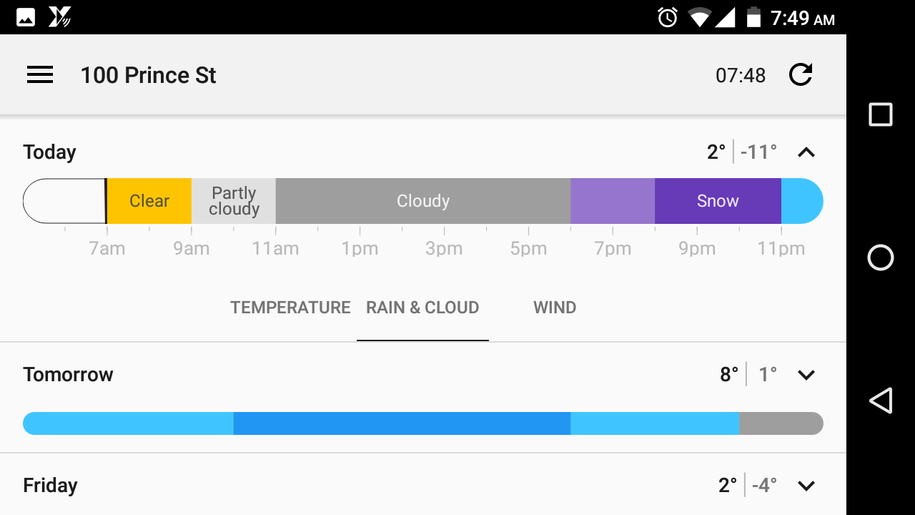Select the yellow Clear segment
The height and width of the screenshot is (515, 915).
pos(149,201)
